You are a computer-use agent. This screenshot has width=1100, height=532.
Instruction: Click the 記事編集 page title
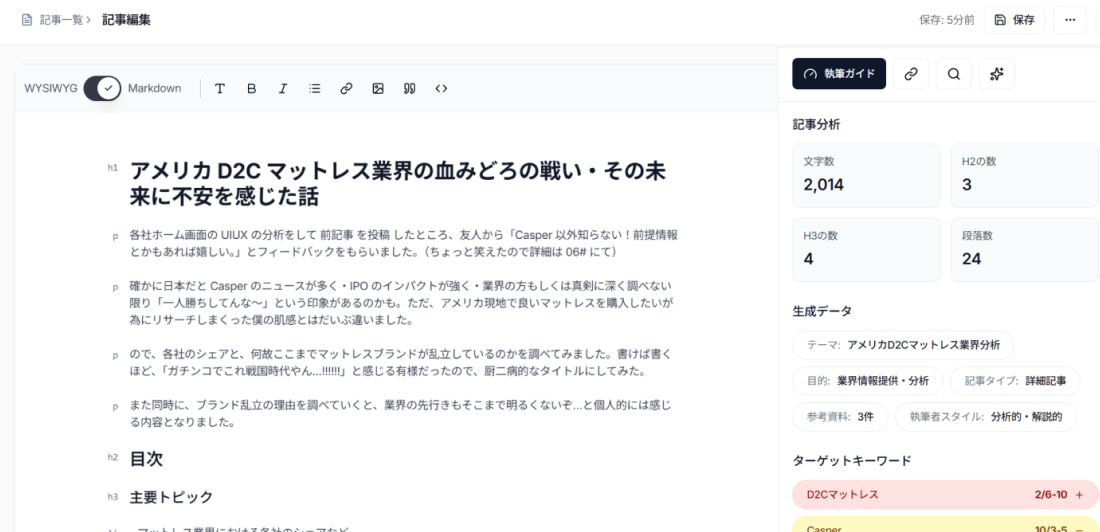click(126, 20)
